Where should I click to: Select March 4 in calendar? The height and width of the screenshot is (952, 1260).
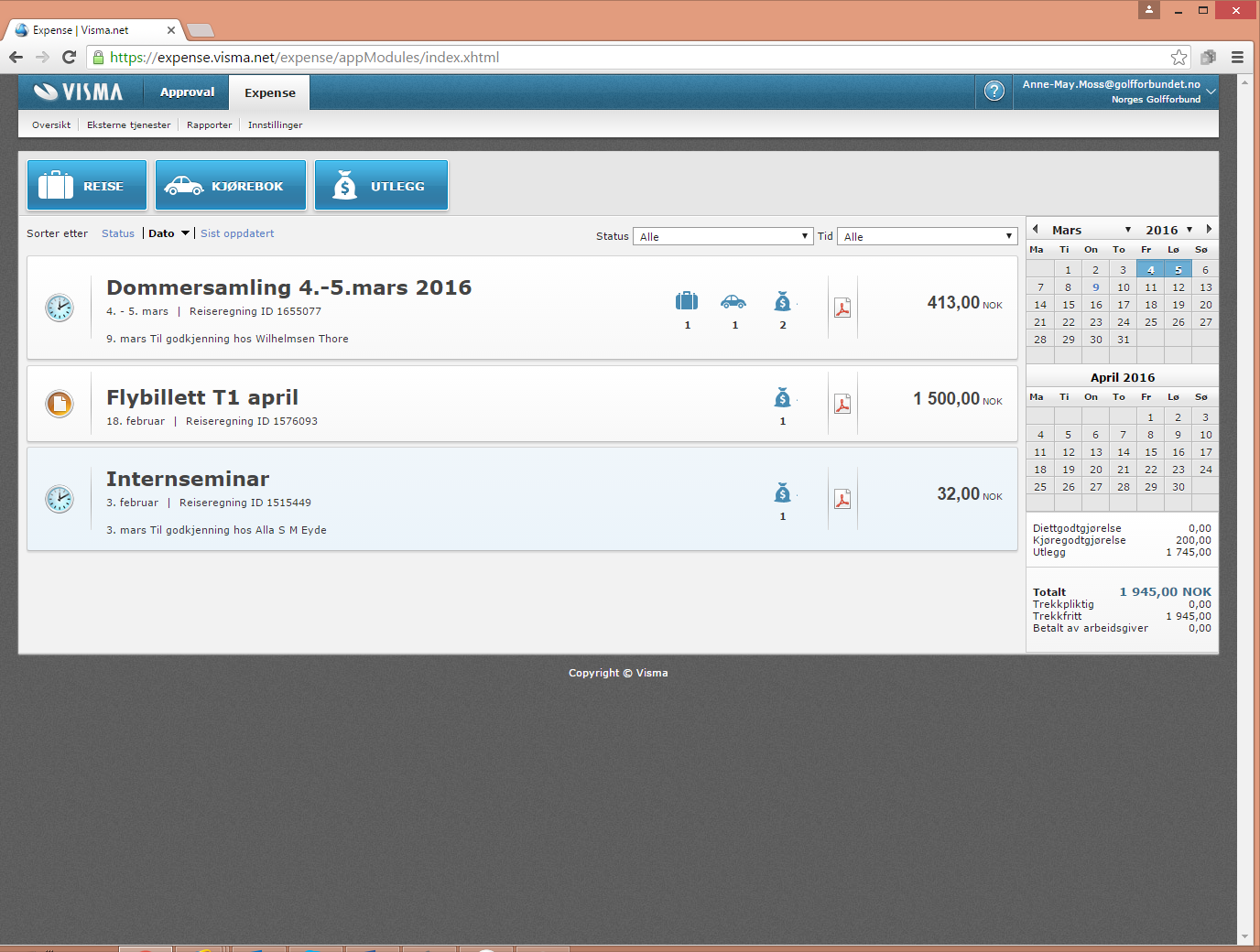coord(1150,269)
